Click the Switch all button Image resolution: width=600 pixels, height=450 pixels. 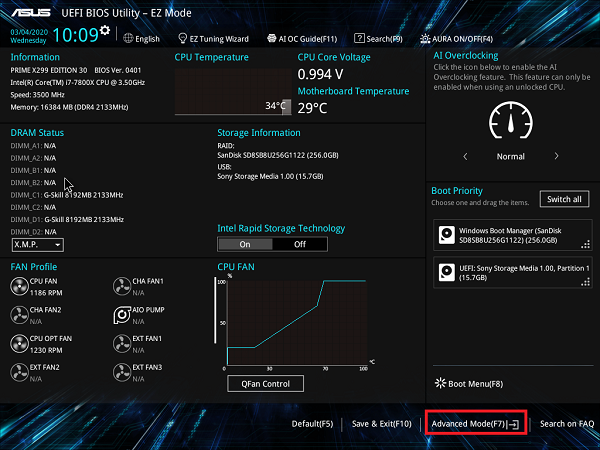click(564, 199)
